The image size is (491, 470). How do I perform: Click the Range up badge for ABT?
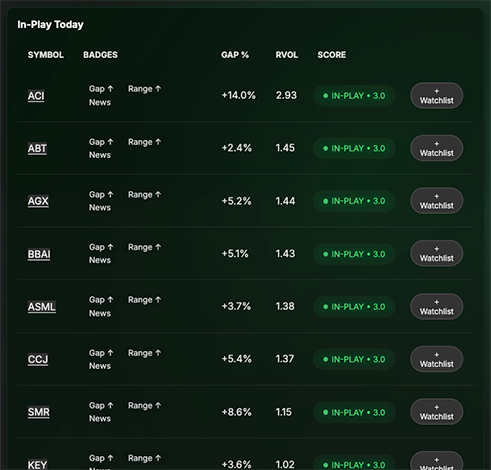144,142
